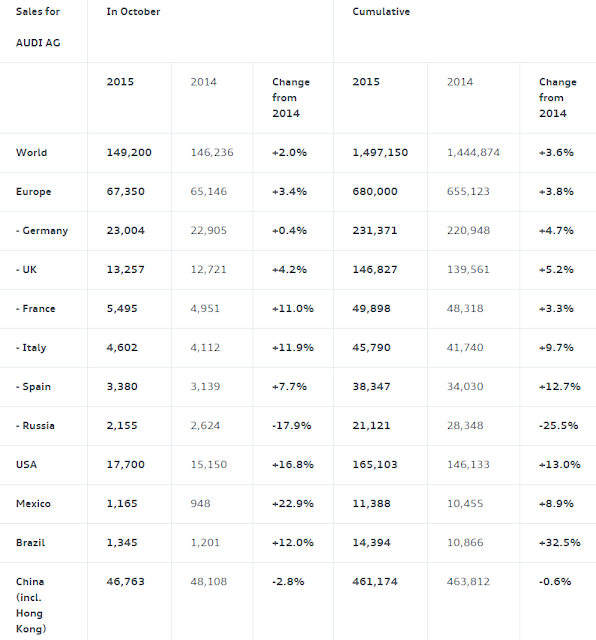596x640 pixels.
Task: Select Mexico October 2014 value 948
Action: pyautogui.click(x=200, y=504)
